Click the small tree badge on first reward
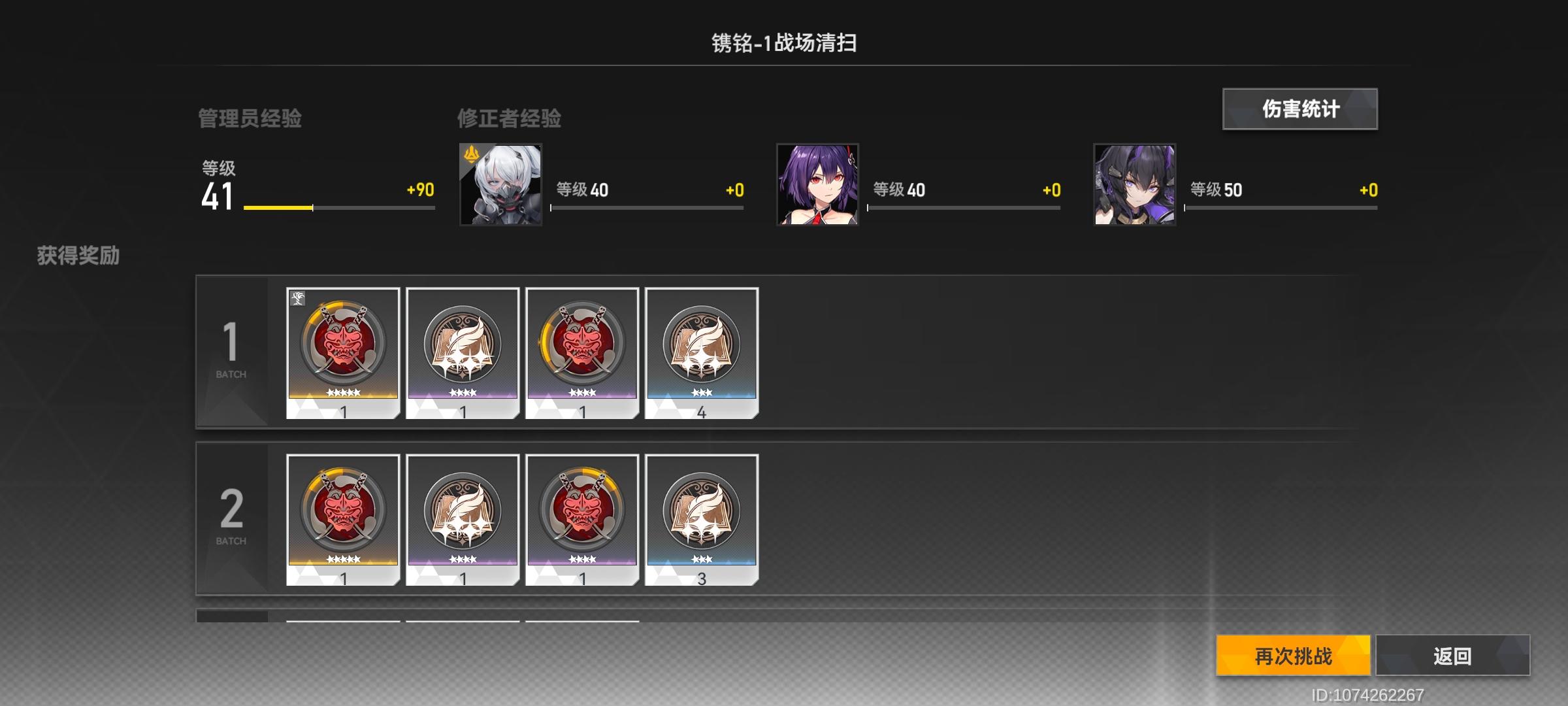The width and height of the screenshot is (1568, 706). pos(298,298)
